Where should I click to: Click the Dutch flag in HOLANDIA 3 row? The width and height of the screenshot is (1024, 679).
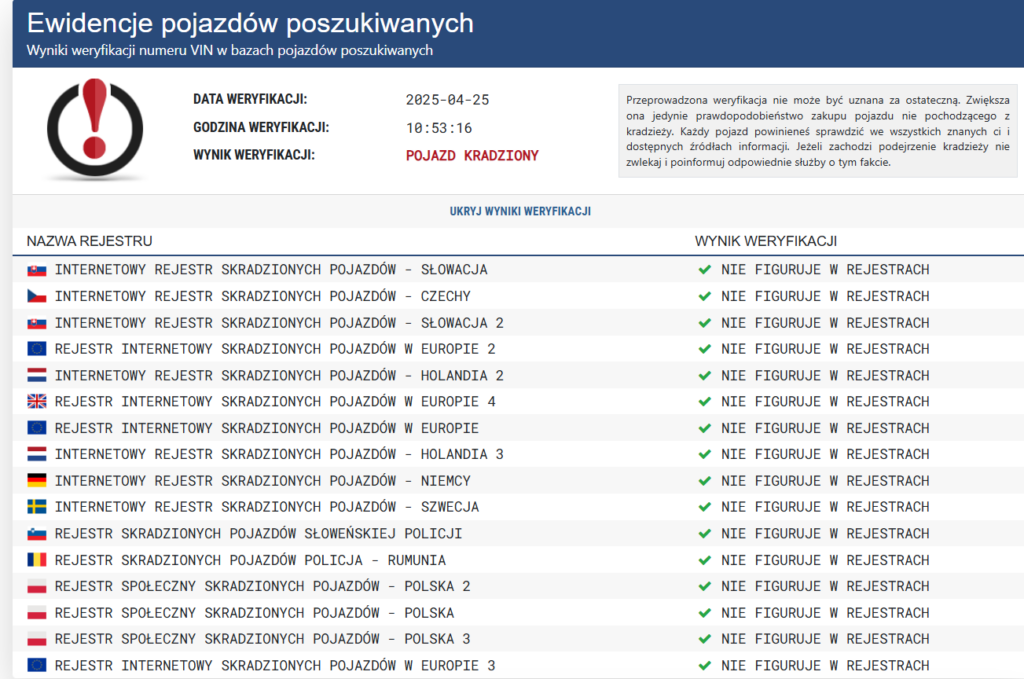(x=37, y=455)
